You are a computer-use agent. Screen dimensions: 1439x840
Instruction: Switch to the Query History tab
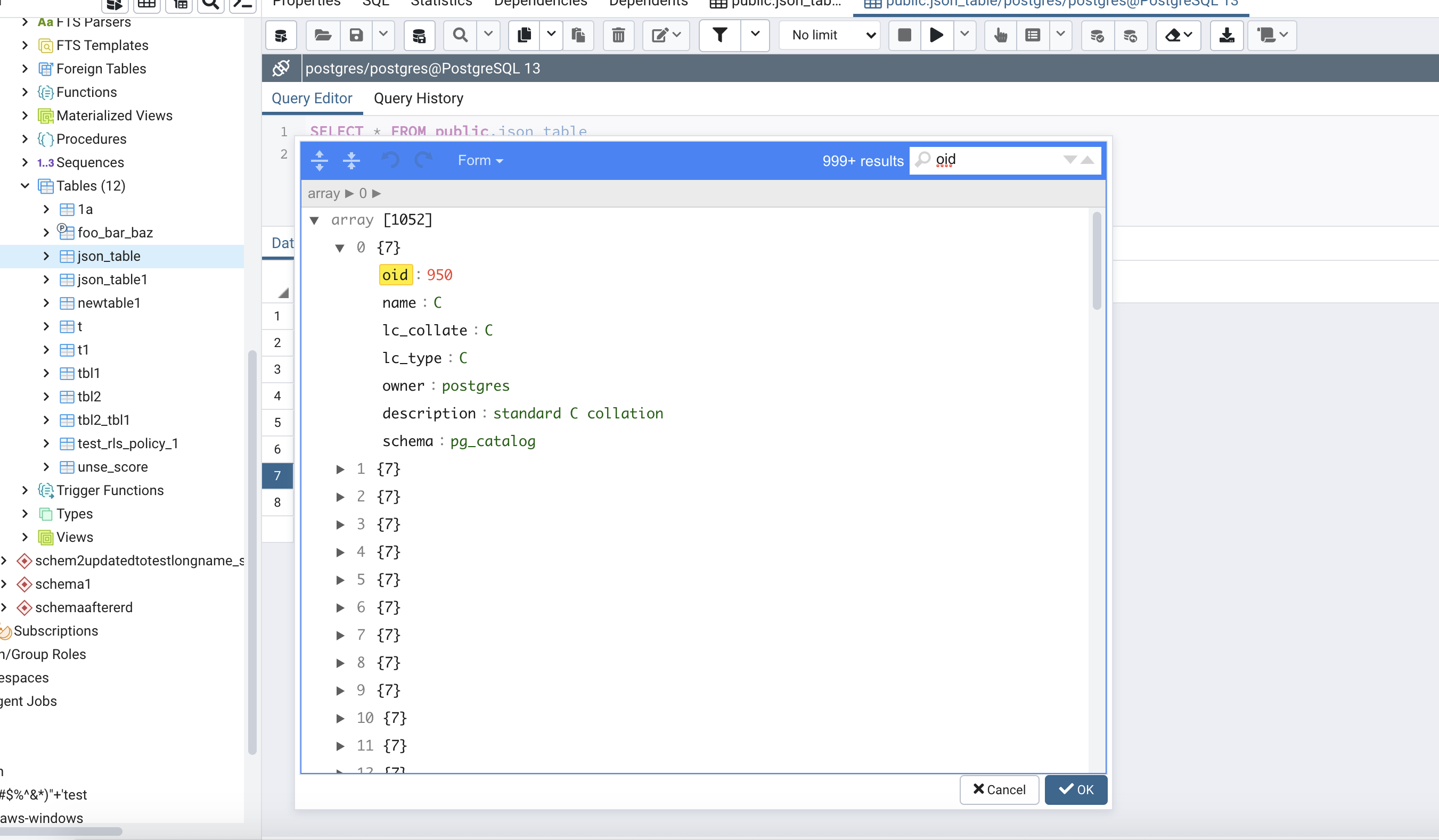[418, 98]
